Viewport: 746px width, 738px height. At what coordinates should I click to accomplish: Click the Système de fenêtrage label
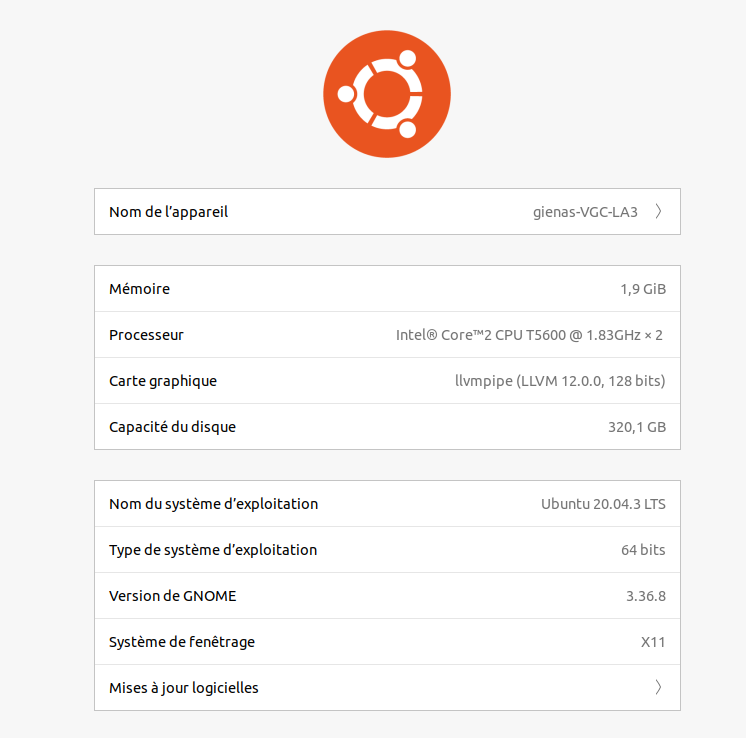point(182,642)
